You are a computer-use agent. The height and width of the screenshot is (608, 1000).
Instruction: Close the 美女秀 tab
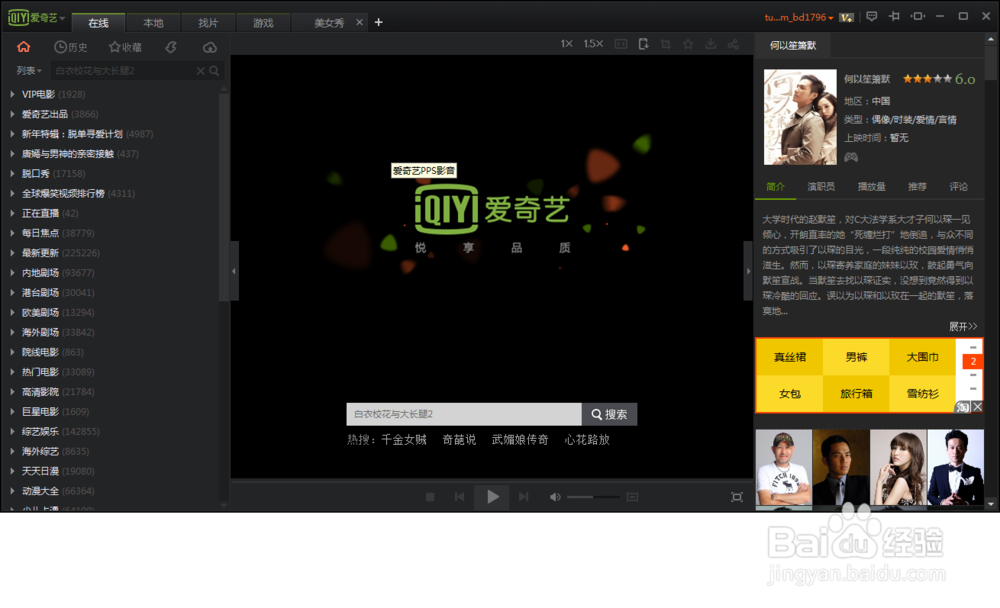[360, 22]
